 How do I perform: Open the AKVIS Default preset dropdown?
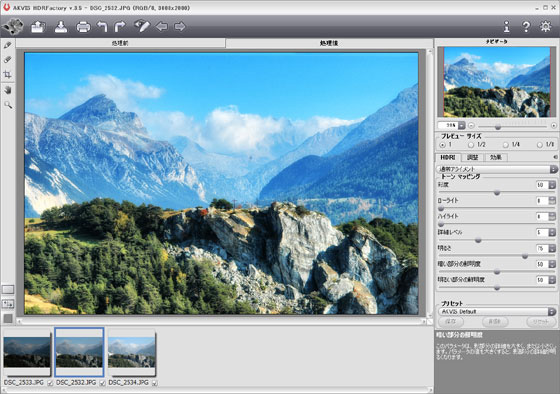tap(498, 311)
